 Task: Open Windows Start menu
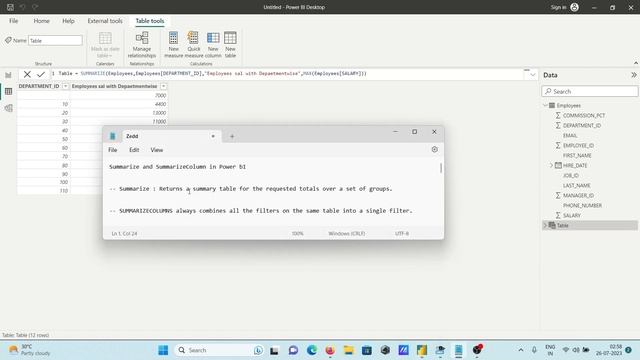coord(163,350)
